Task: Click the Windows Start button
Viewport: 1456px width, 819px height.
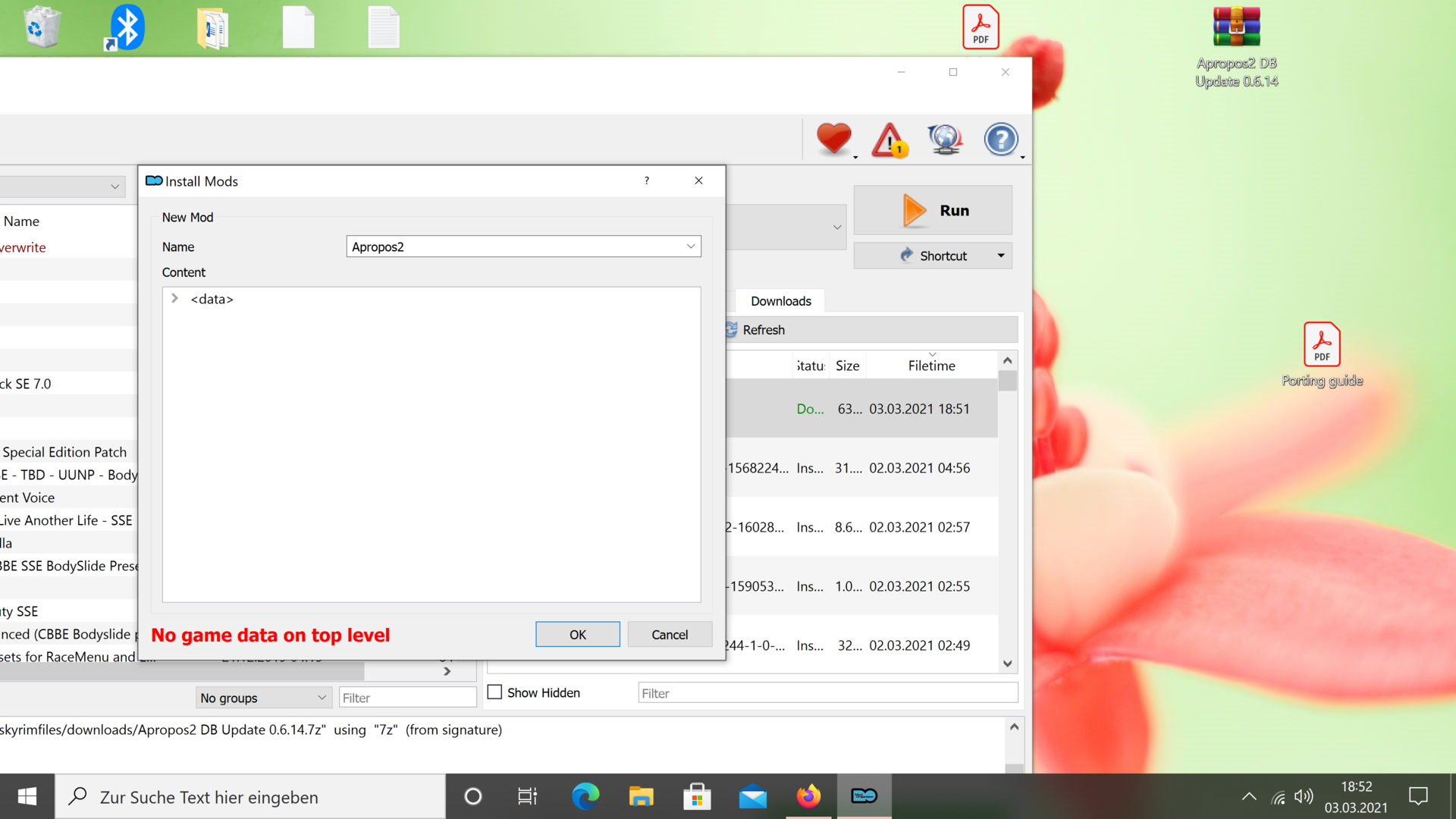Action: pyautogui.click(x=27, y=796)
